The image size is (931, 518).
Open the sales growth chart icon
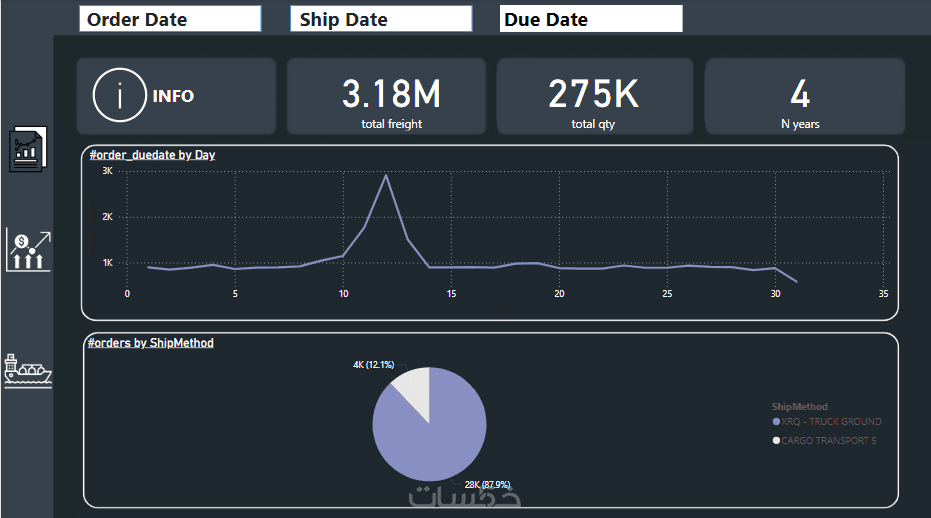pos(28,250)
